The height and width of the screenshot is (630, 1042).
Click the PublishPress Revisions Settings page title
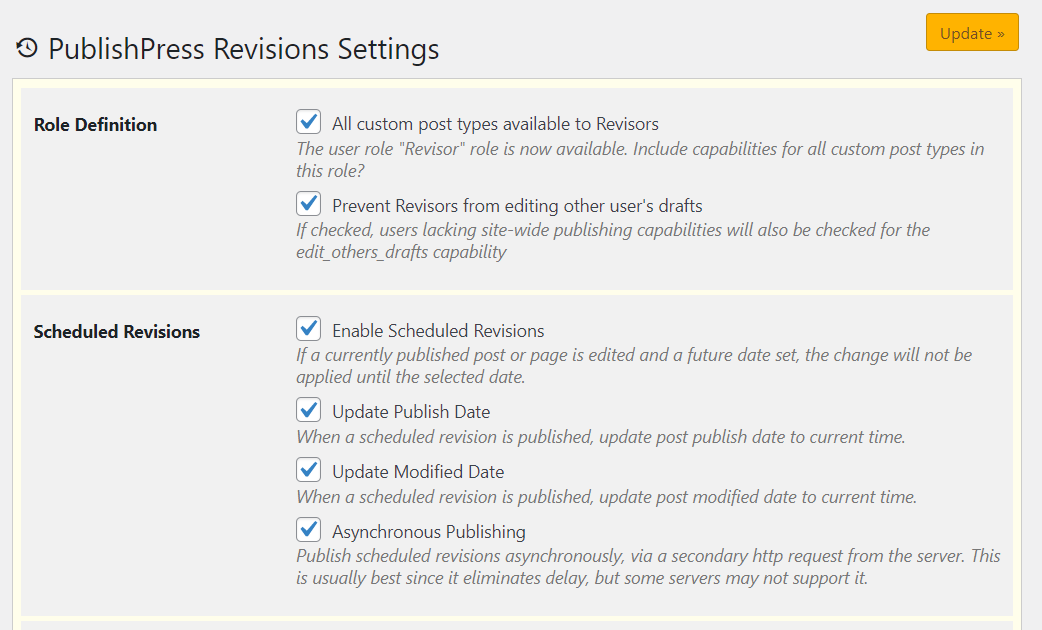pyautogui.click(x=243, y=49)
